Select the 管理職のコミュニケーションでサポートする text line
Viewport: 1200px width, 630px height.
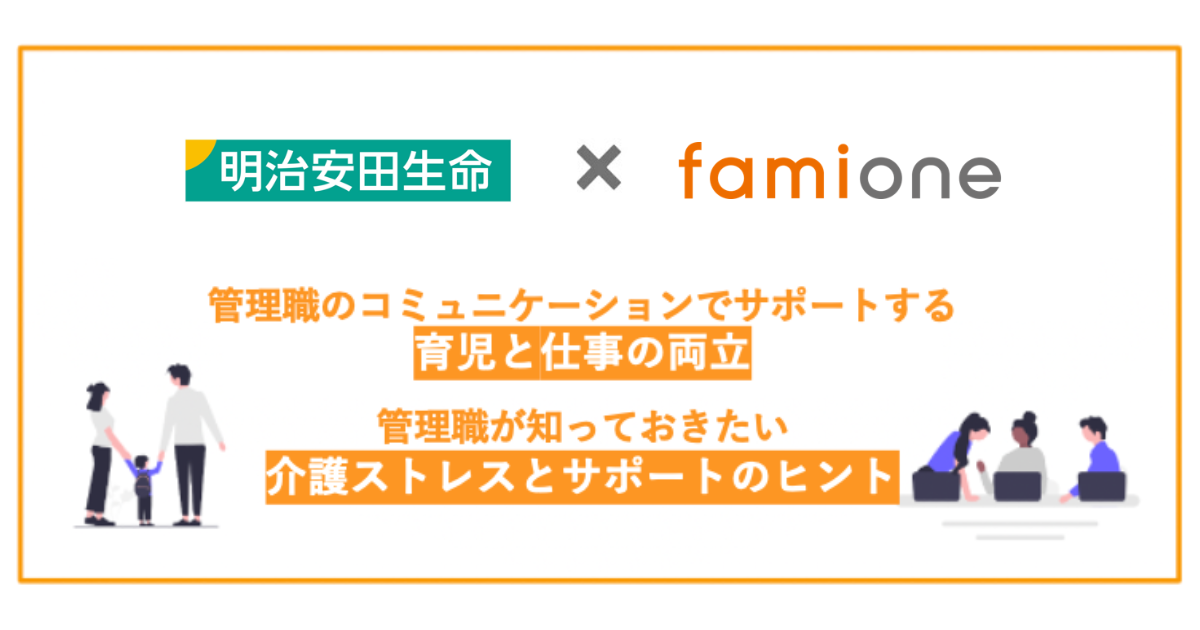pyautogui.click(x=581, y=306)
